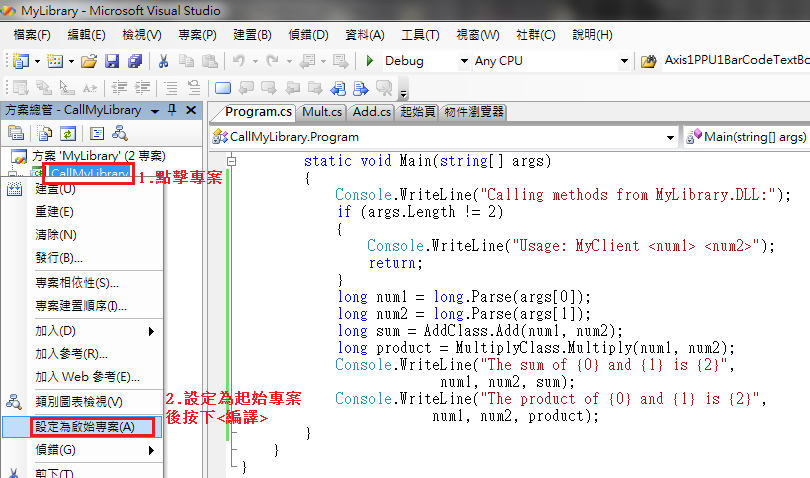The width and height of the screenshot is (810, 478).
Task: Open the 工具(T) menu
Action: (x=420, y=35)
